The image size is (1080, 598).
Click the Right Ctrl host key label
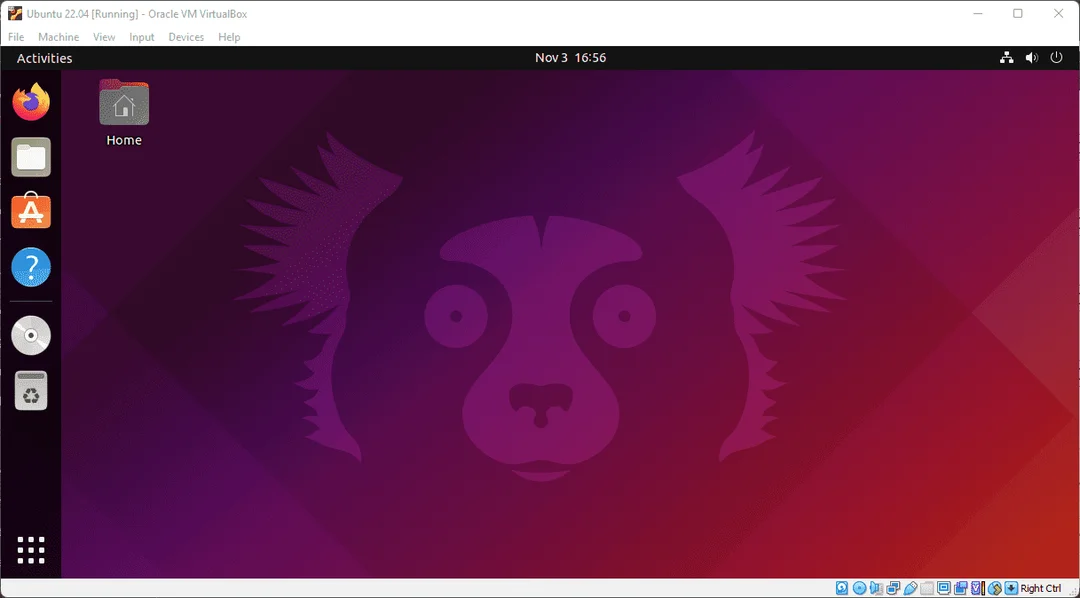click(1041, 588)
